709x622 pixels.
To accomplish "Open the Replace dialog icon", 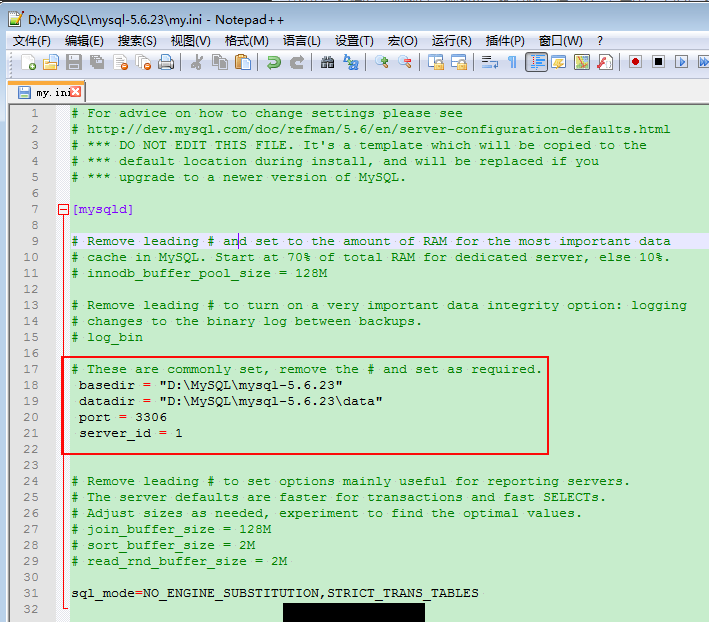I will coord(351,62).
